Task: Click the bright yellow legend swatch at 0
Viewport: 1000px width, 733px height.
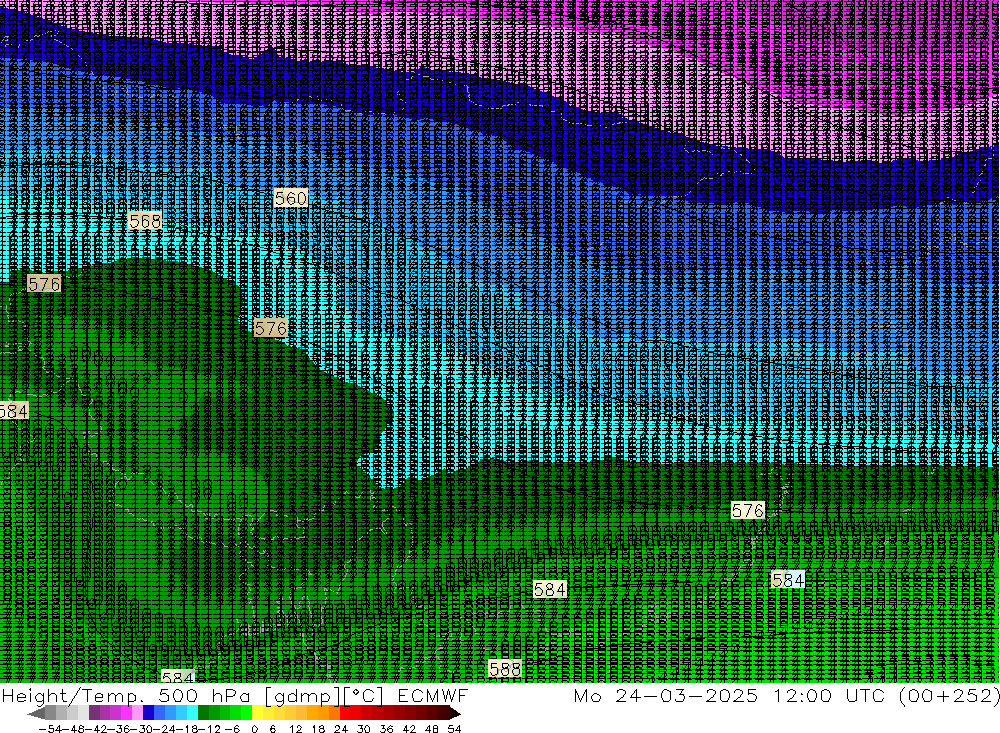Action: [258, 713]
